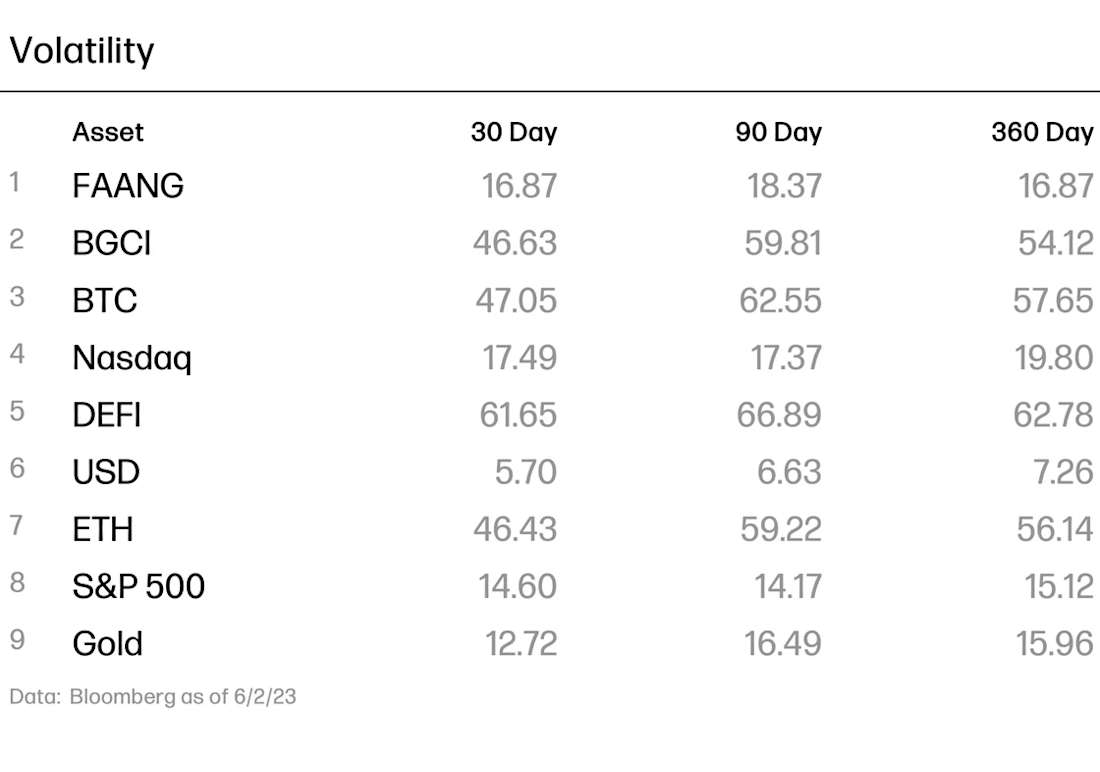Viewport: 1100px width, 772px height.
Task: Select the USD asset label
Action: pyautogui.click(x=106, y=472)
